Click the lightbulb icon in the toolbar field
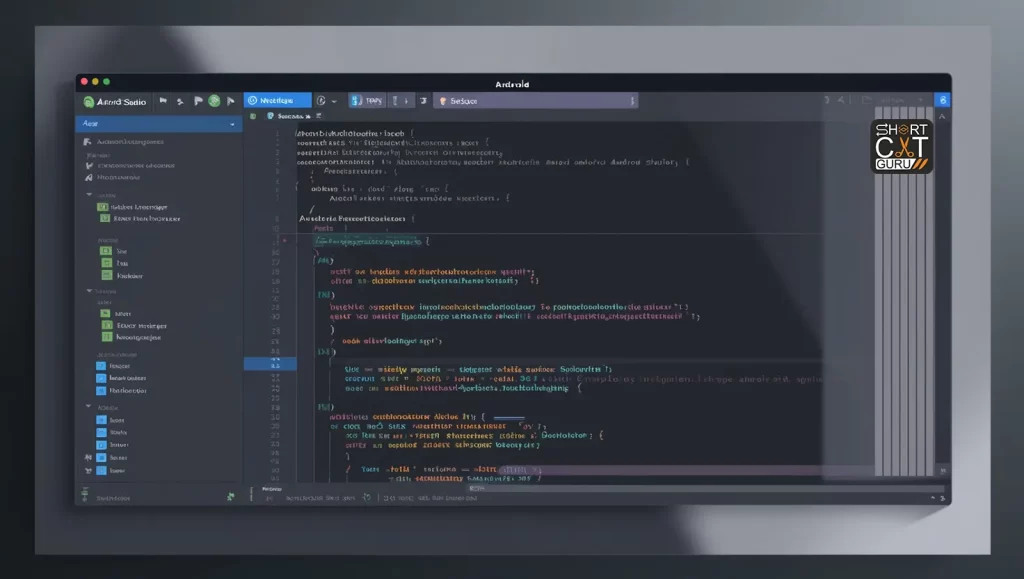The image size is (1024, 579). [x=443, y=101]
